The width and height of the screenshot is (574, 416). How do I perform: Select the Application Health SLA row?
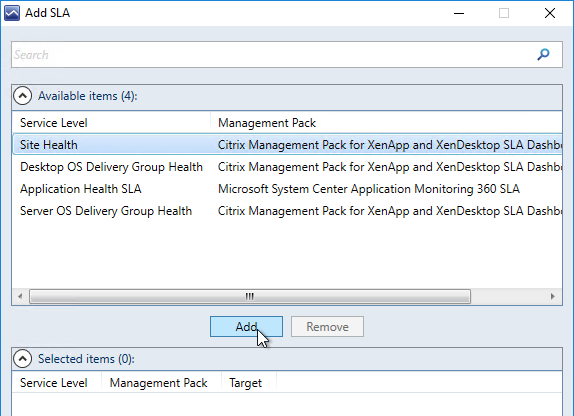click(287, 189)
